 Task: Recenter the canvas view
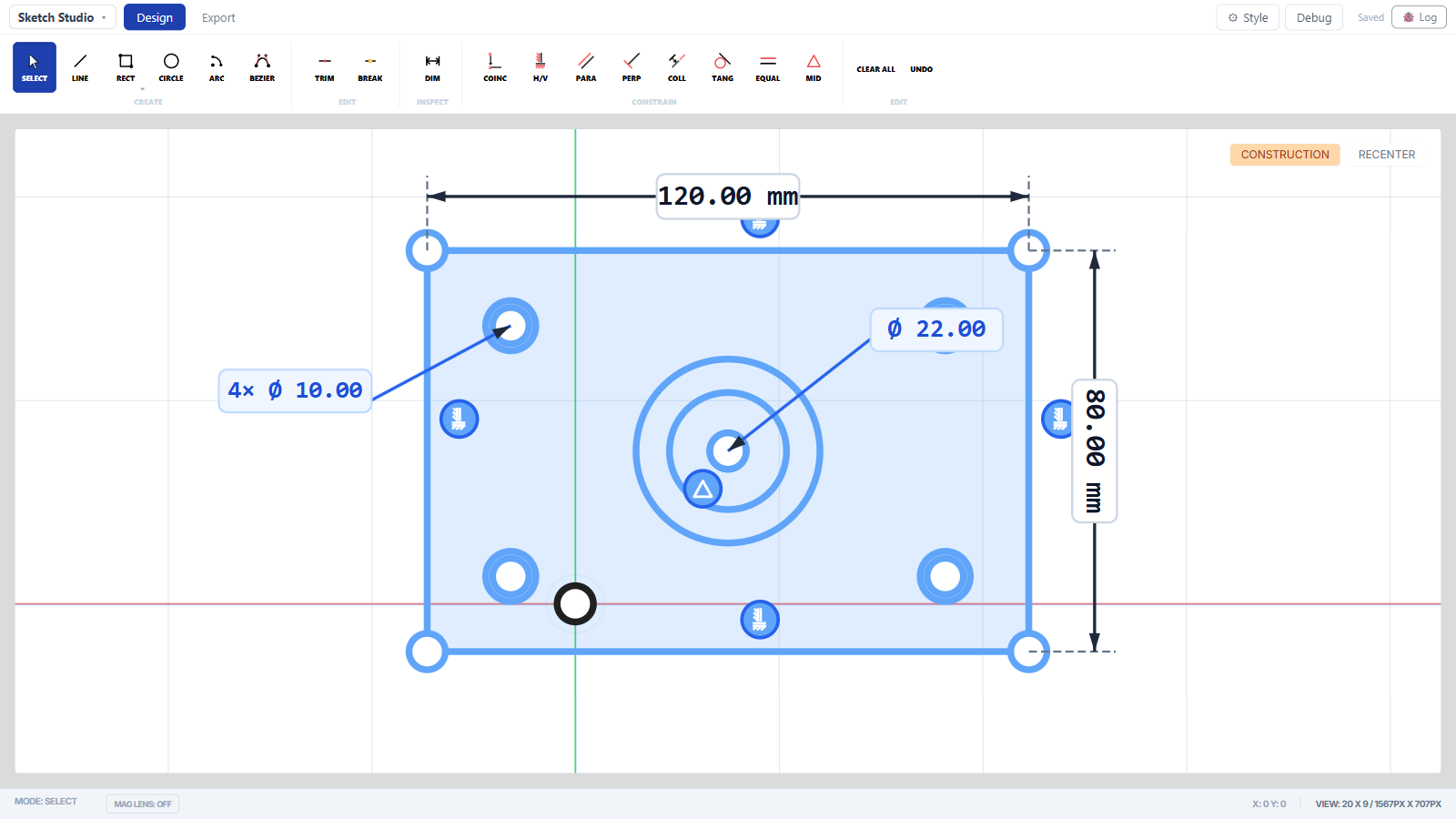click(x=1387, y=155)
